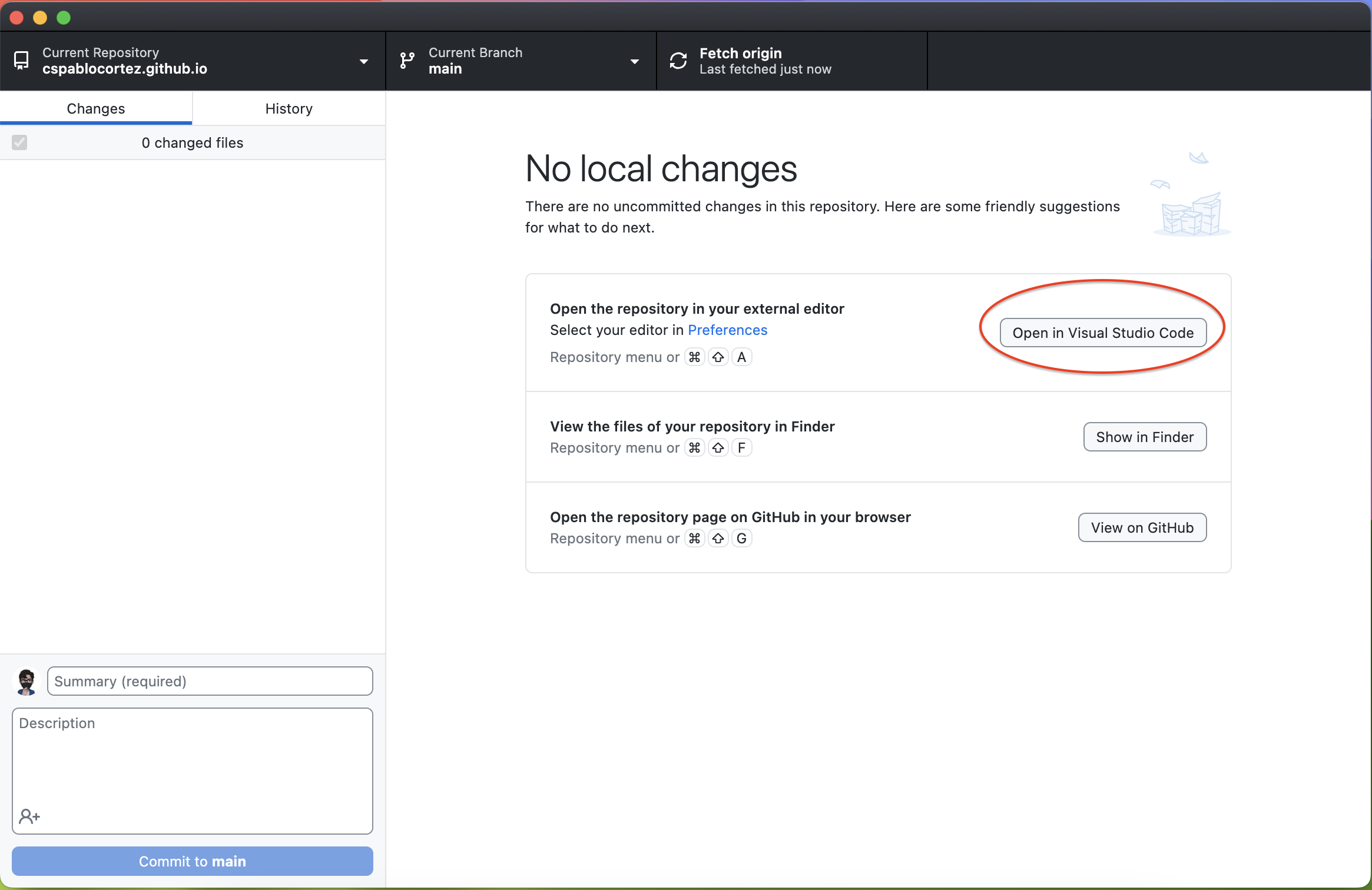1372x890 pixels.
Task: Click the red close window button
Action: click(16, 18)
